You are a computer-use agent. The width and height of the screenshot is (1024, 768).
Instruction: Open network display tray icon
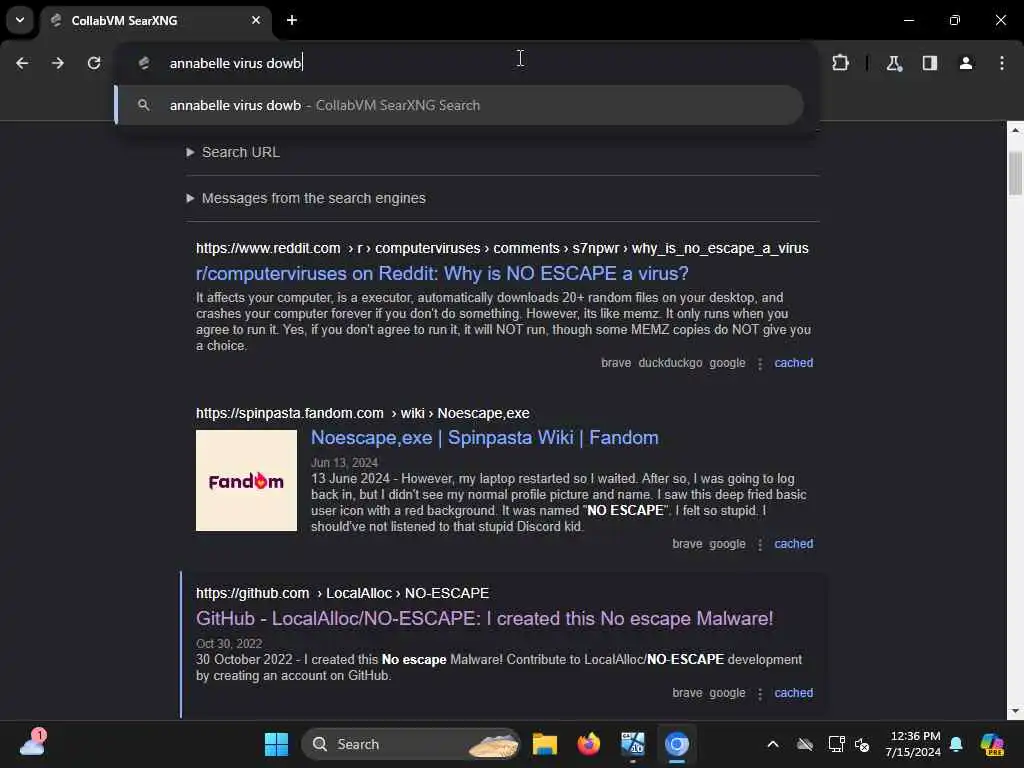pyautogui.click(x=836, y=744)
